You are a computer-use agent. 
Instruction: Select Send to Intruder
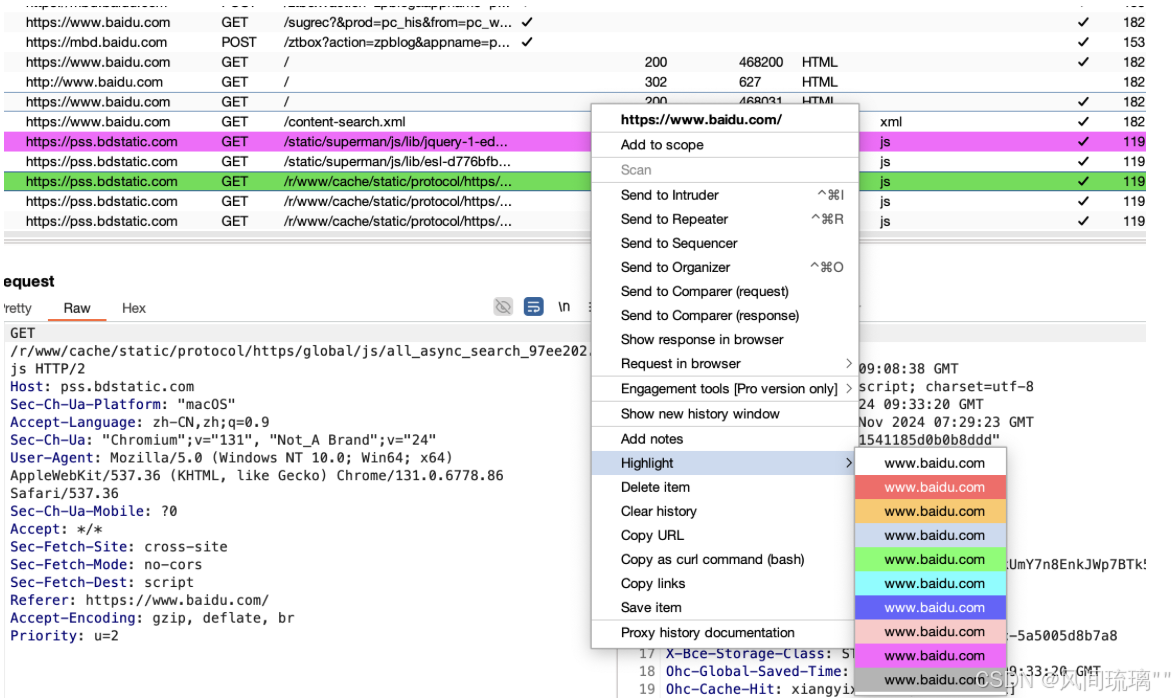tap(725, 195)
